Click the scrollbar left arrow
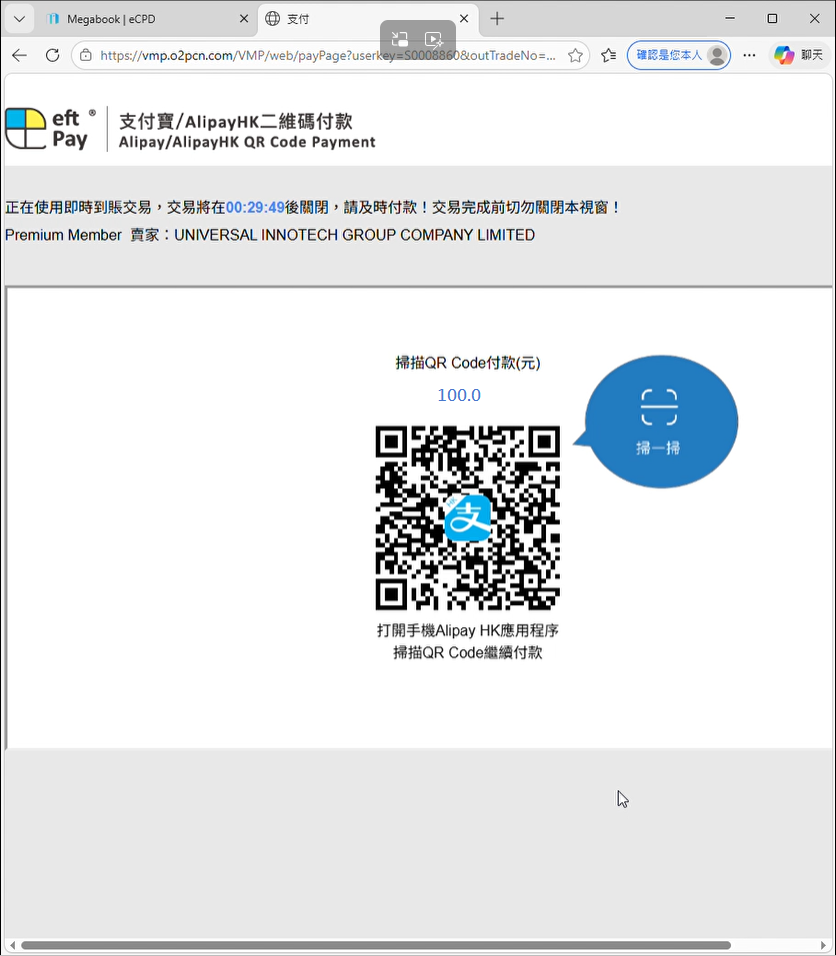The height and width of the screenshot is (956, 836). pyautogui.click(x=12, y=946)
